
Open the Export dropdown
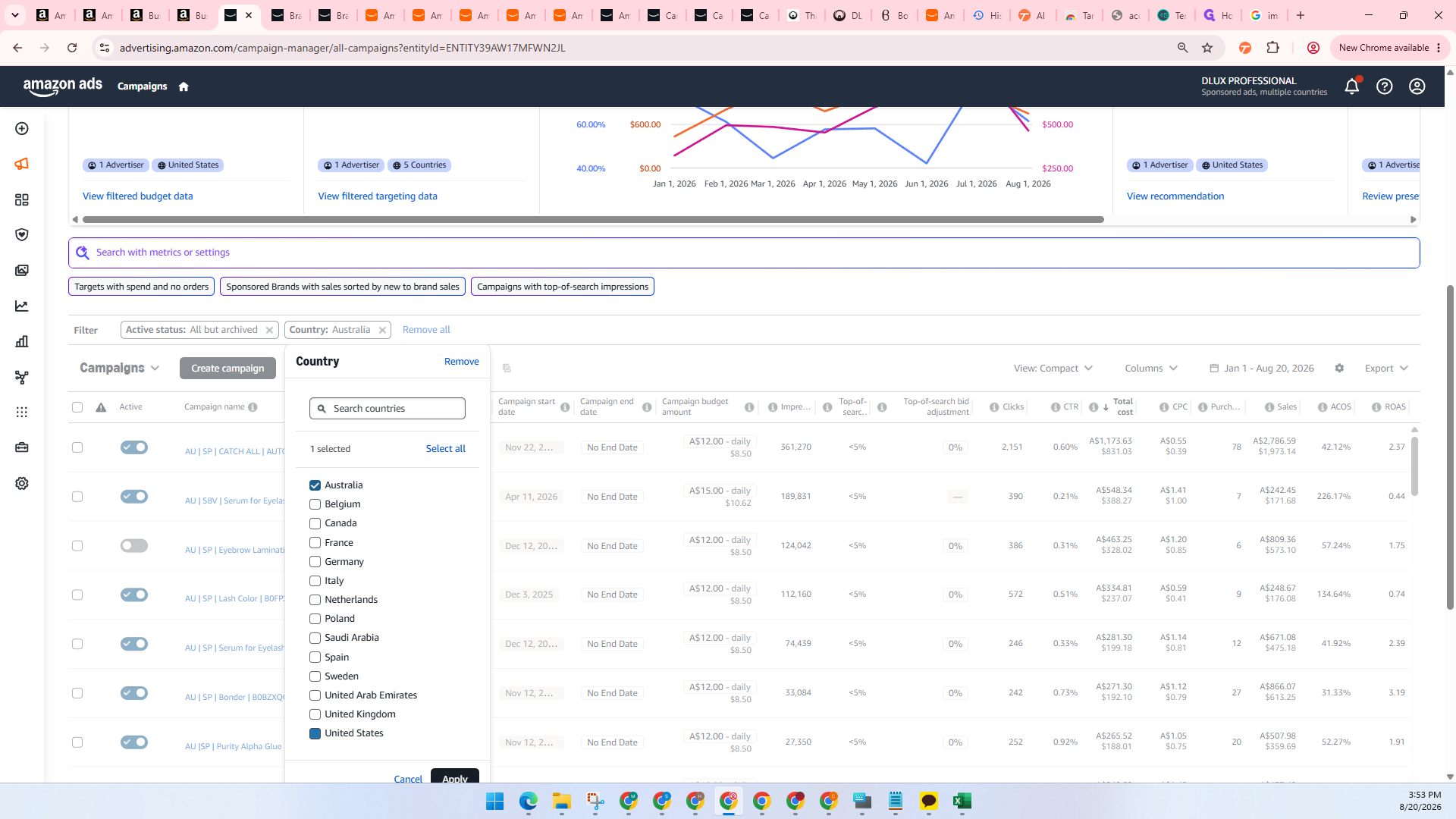pyautogui.click(x=1386, y=369)
